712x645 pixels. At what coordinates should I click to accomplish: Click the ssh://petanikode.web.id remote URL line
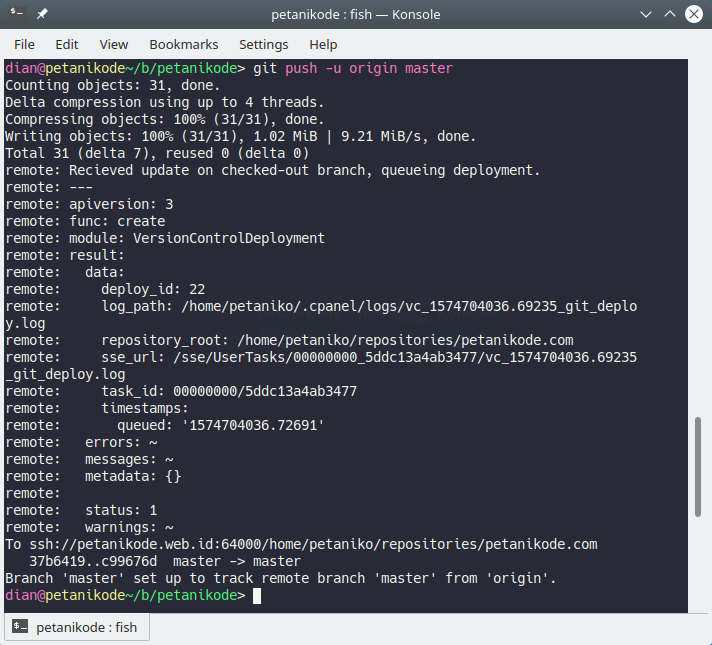[x=300, y=544]
